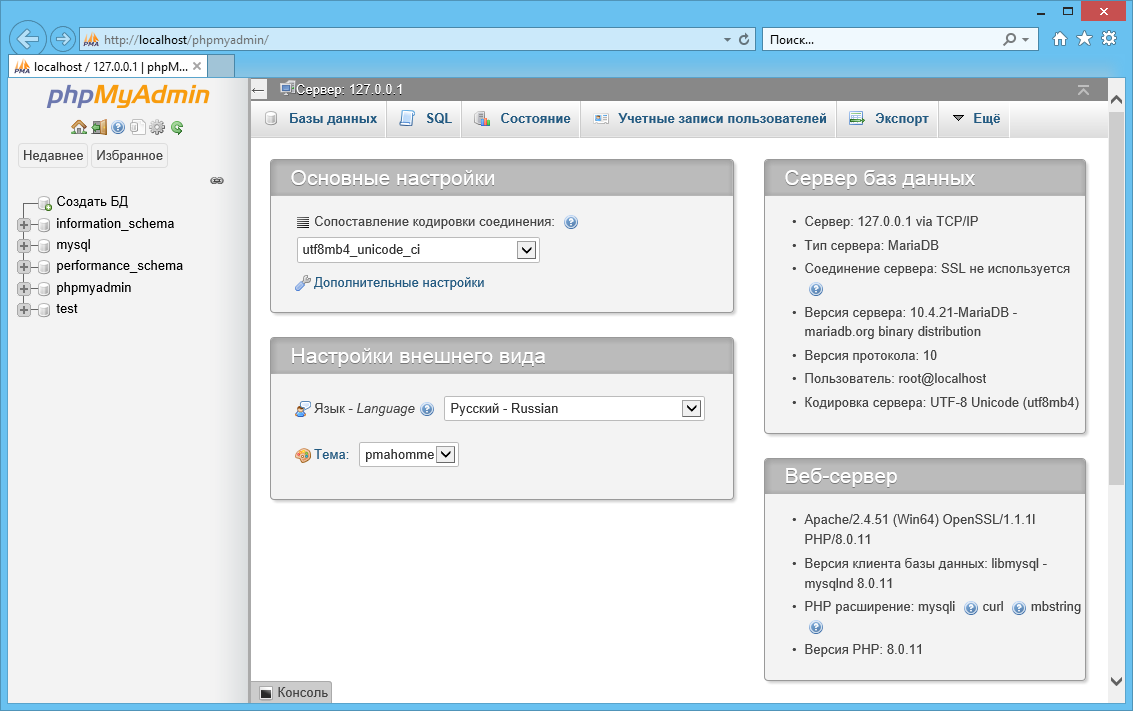Click the Недавнее button

click(53, 155)
